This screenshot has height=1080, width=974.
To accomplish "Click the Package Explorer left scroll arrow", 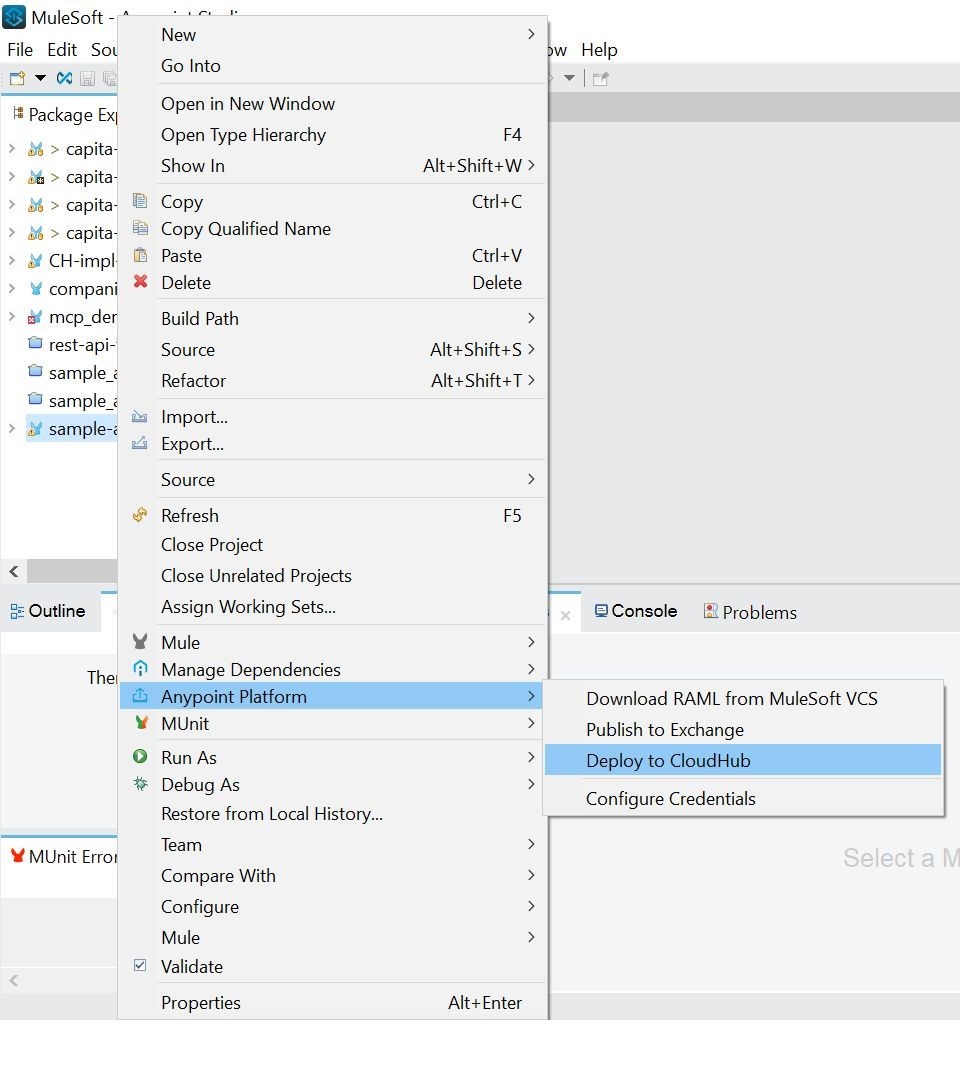I will point(14,571).
